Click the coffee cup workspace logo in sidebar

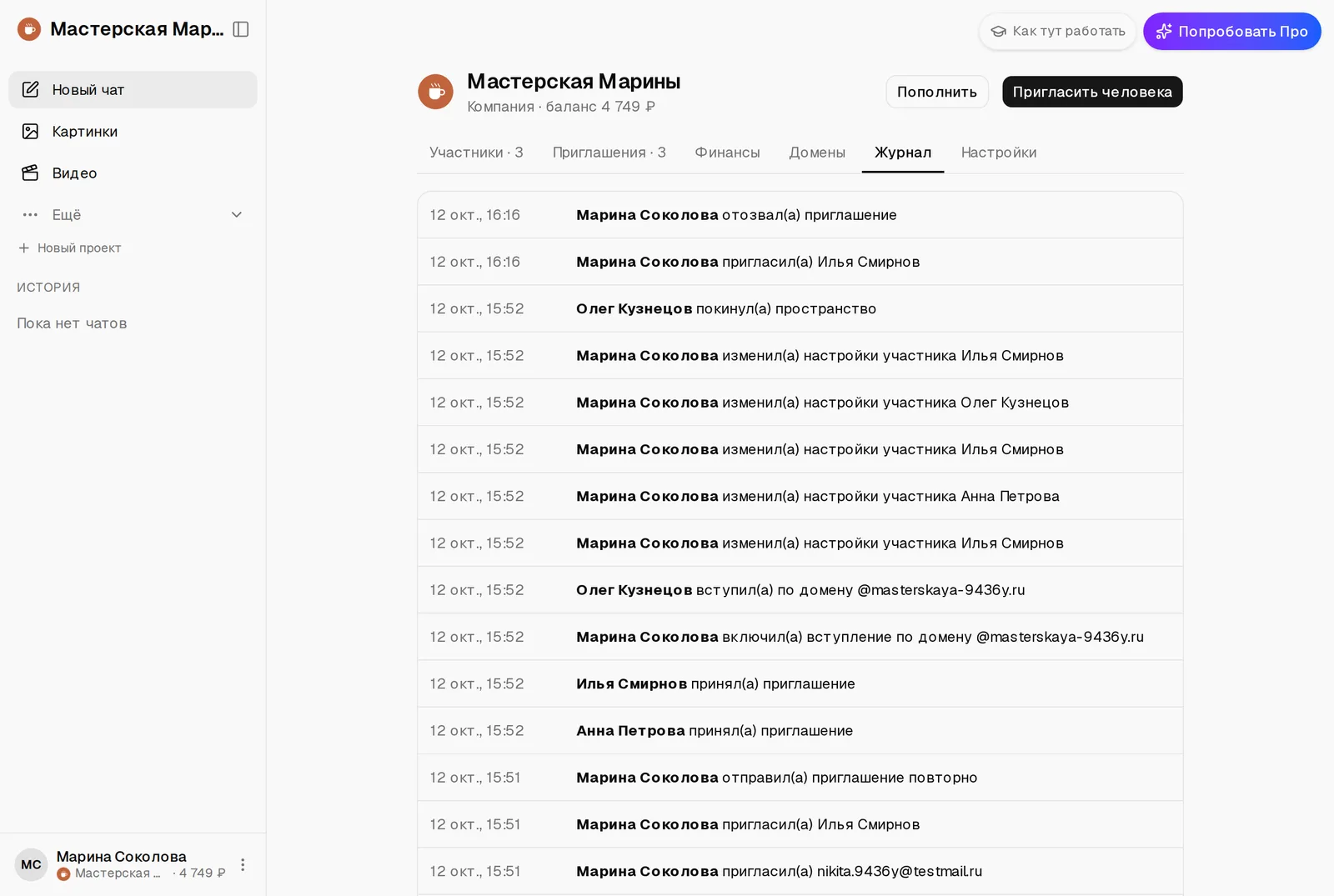tap(29, 29)
